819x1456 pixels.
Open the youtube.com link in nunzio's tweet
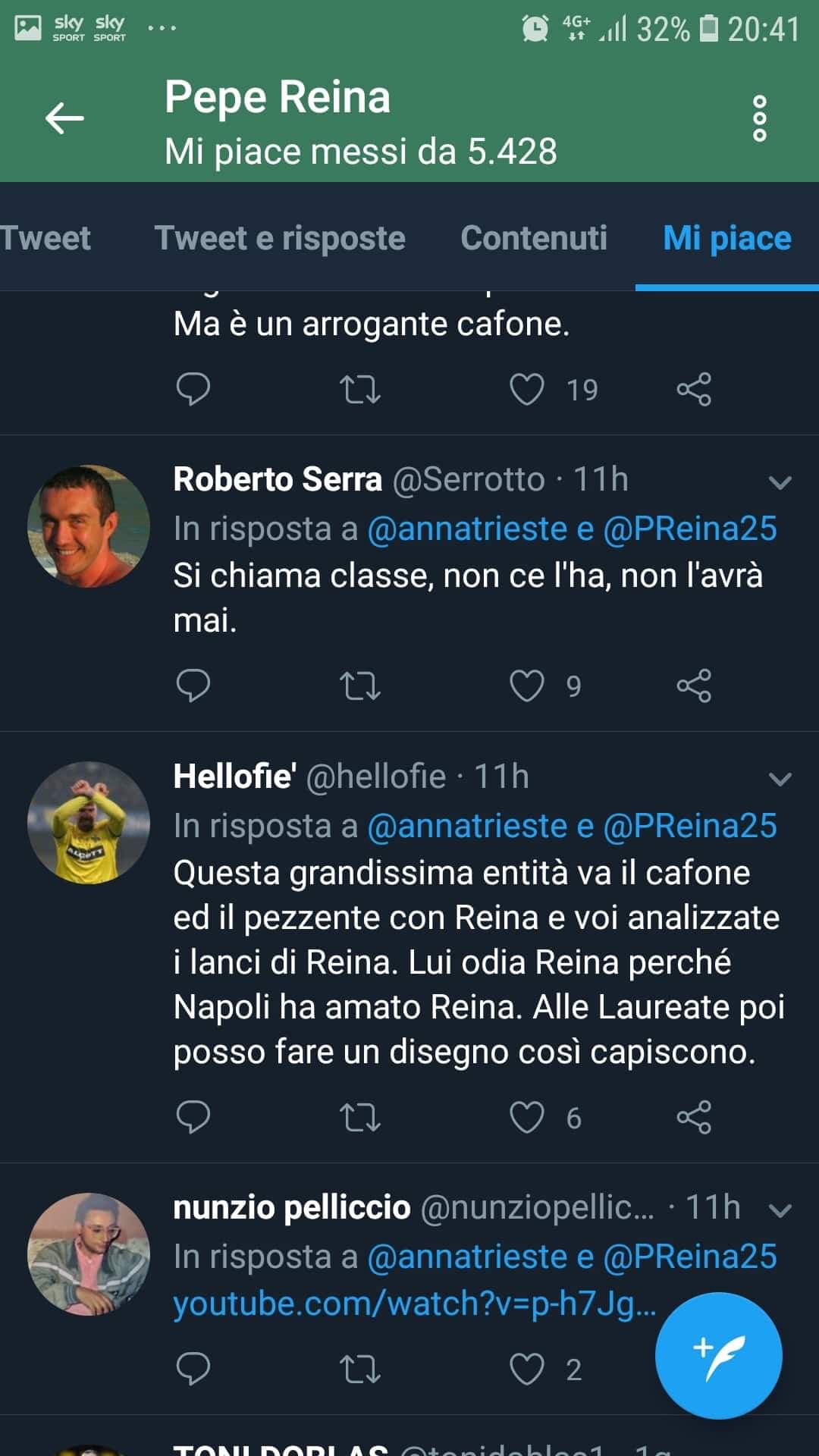click(x=414, y=1304)
